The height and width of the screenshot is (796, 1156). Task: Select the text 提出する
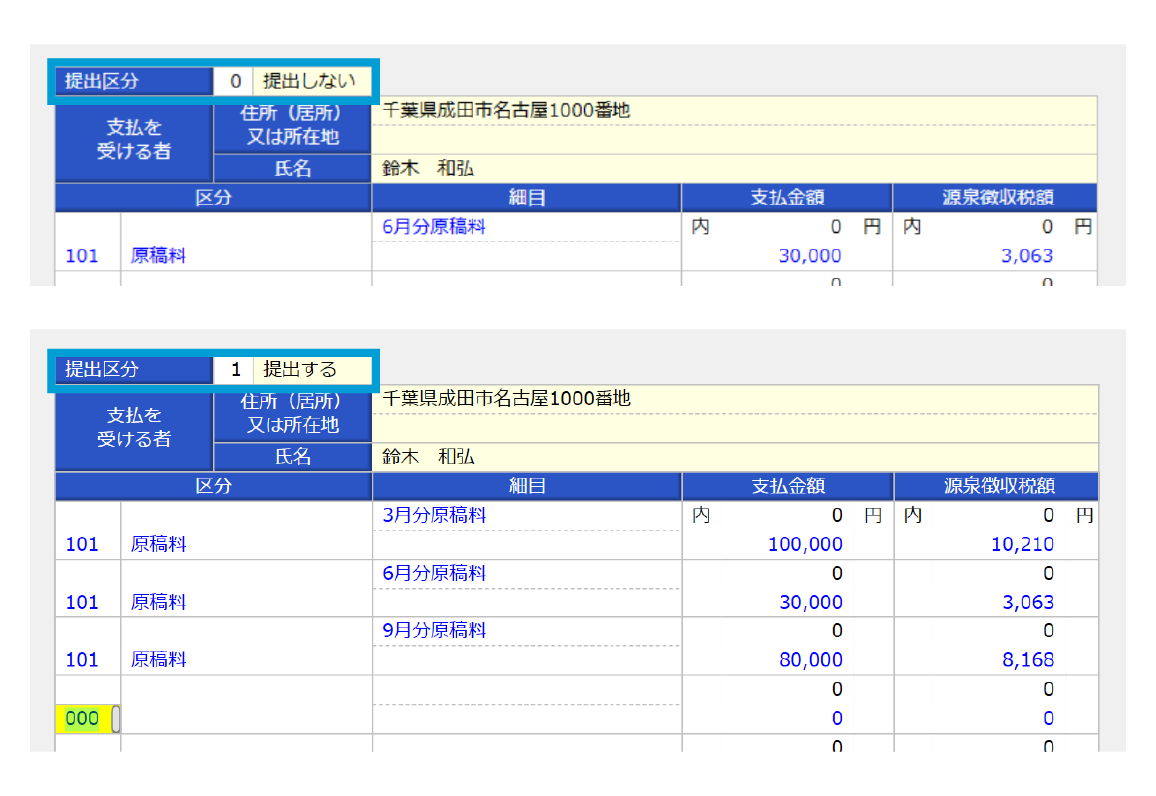tap(300, 369)
